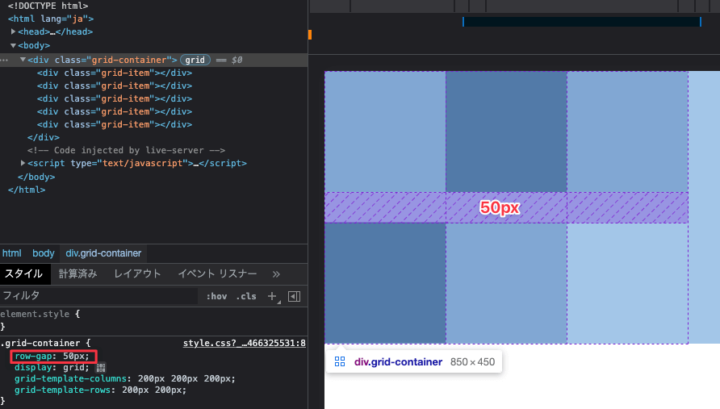Click the display: grid value
The image size is (720, 409).
[76, 368]
